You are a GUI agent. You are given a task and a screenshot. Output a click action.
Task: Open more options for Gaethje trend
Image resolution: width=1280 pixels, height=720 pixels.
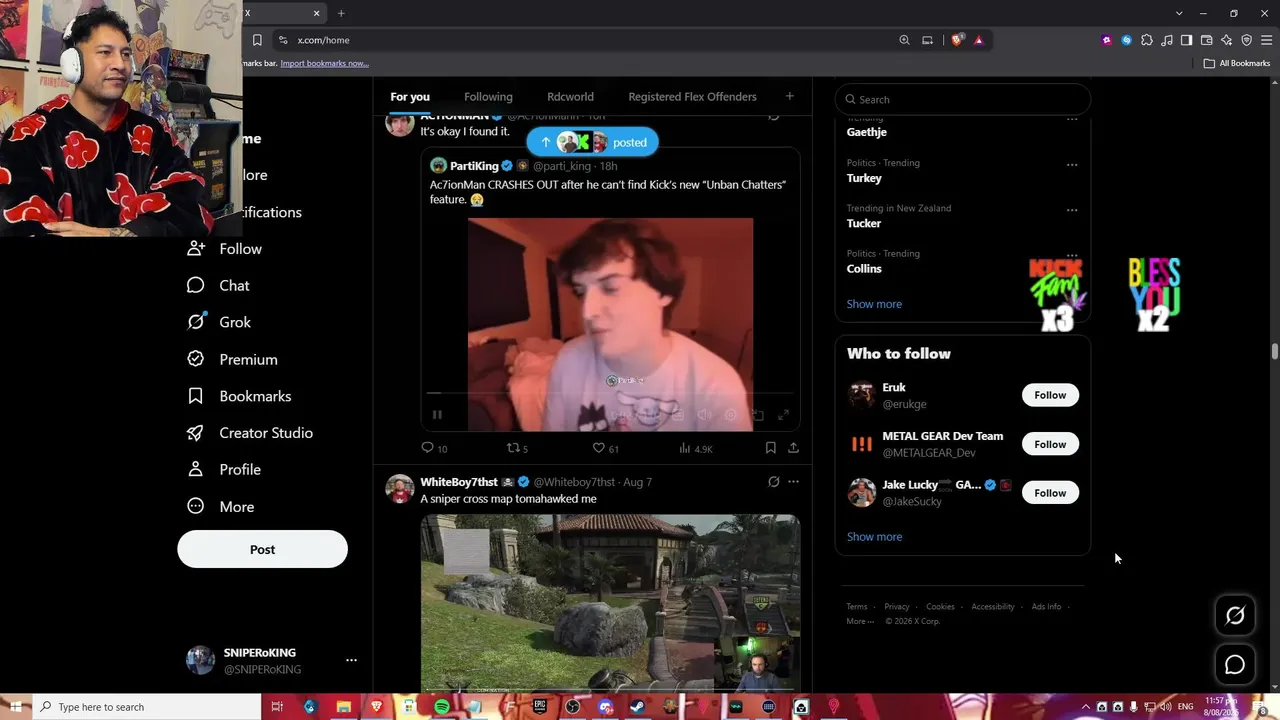(x=1072, y=119)
